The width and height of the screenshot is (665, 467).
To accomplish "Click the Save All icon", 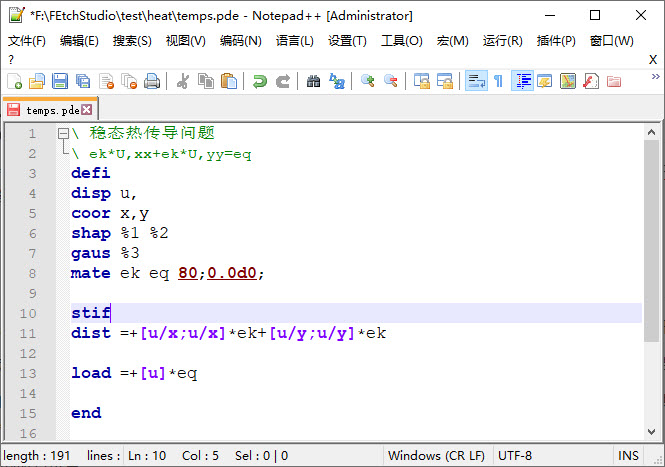I will click(x=83, y=81).
